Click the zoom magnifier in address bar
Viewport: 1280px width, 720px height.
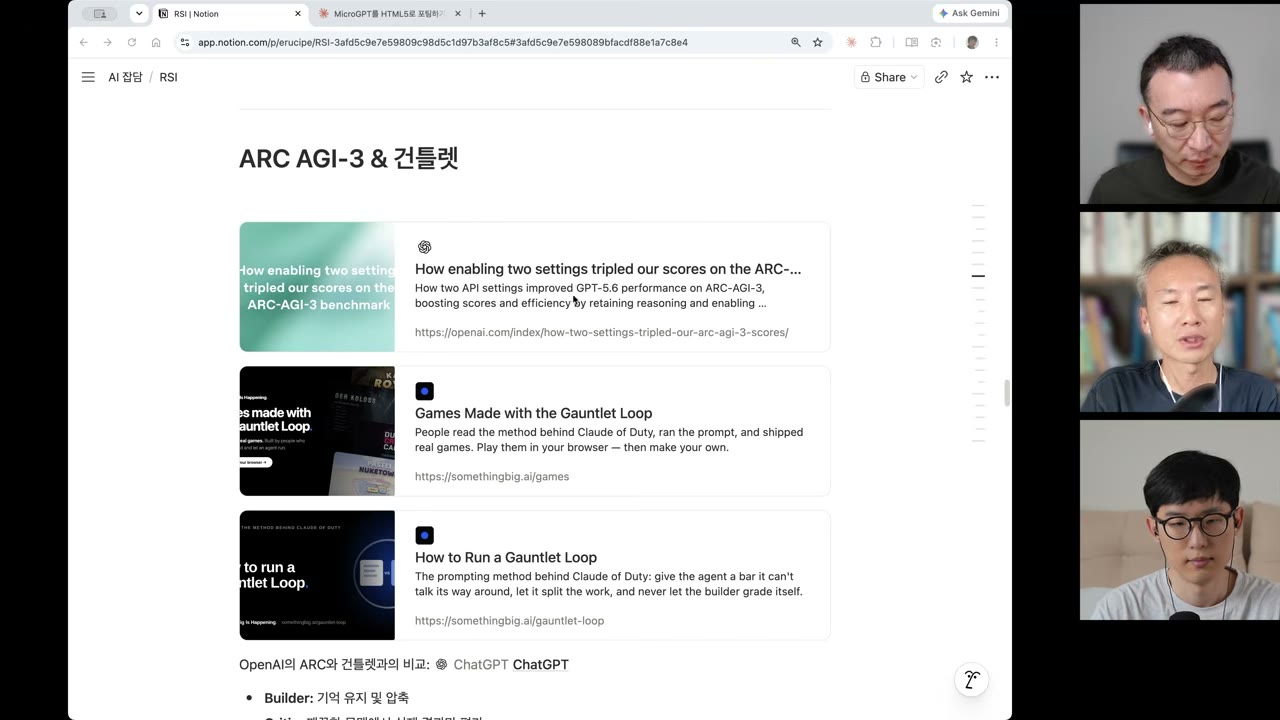point(796,42)
